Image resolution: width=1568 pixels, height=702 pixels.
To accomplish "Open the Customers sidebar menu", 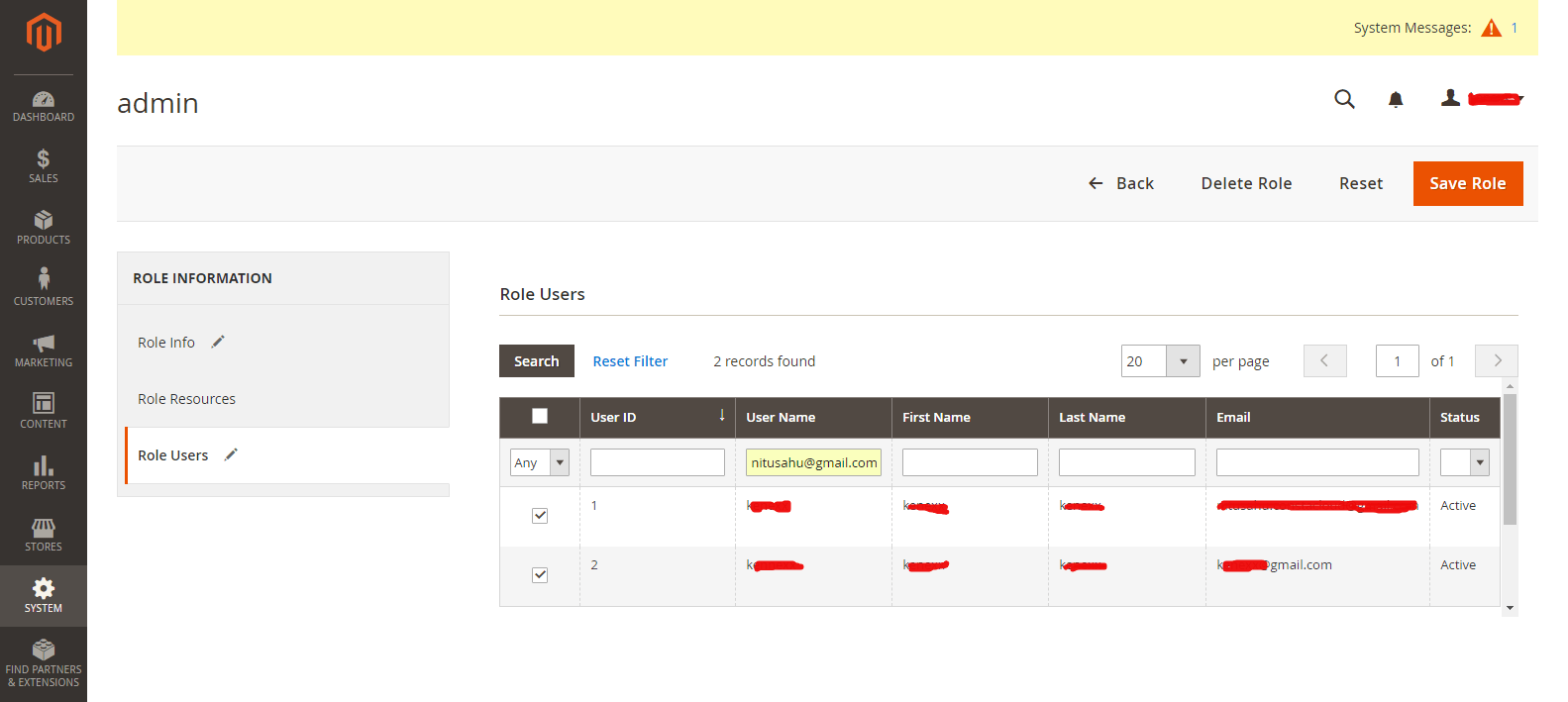I will point(44,288).
